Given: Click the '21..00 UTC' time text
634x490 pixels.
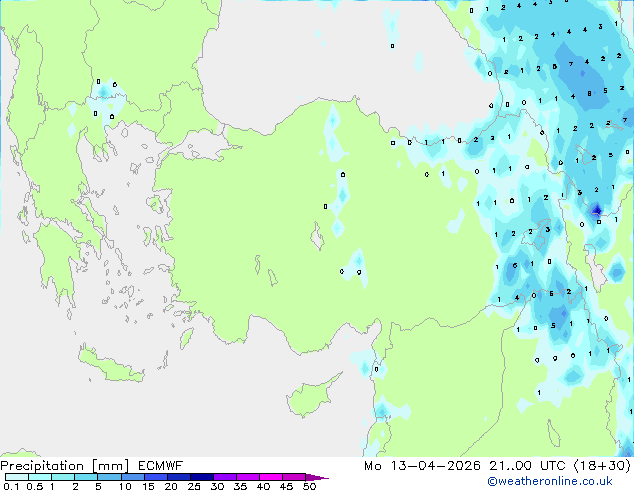Looking at the screenshot, I should pyautogui.click(x=527, y=466).
